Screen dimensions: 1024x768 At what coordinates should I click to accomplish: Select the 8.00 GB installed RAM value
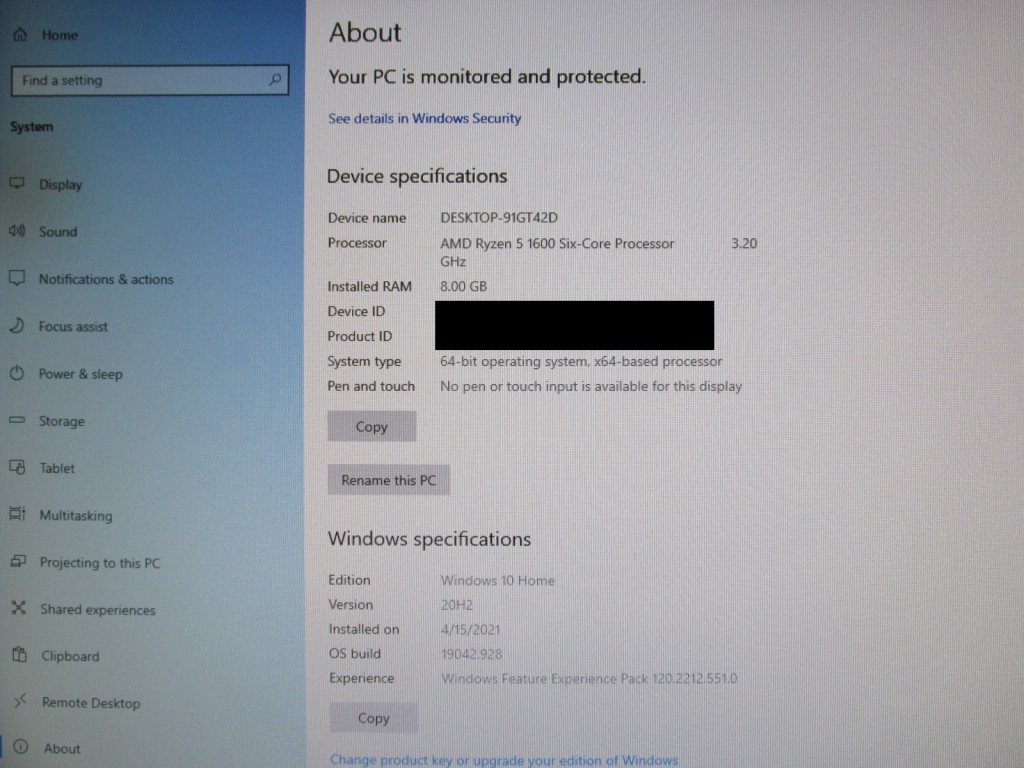[464, 286]
